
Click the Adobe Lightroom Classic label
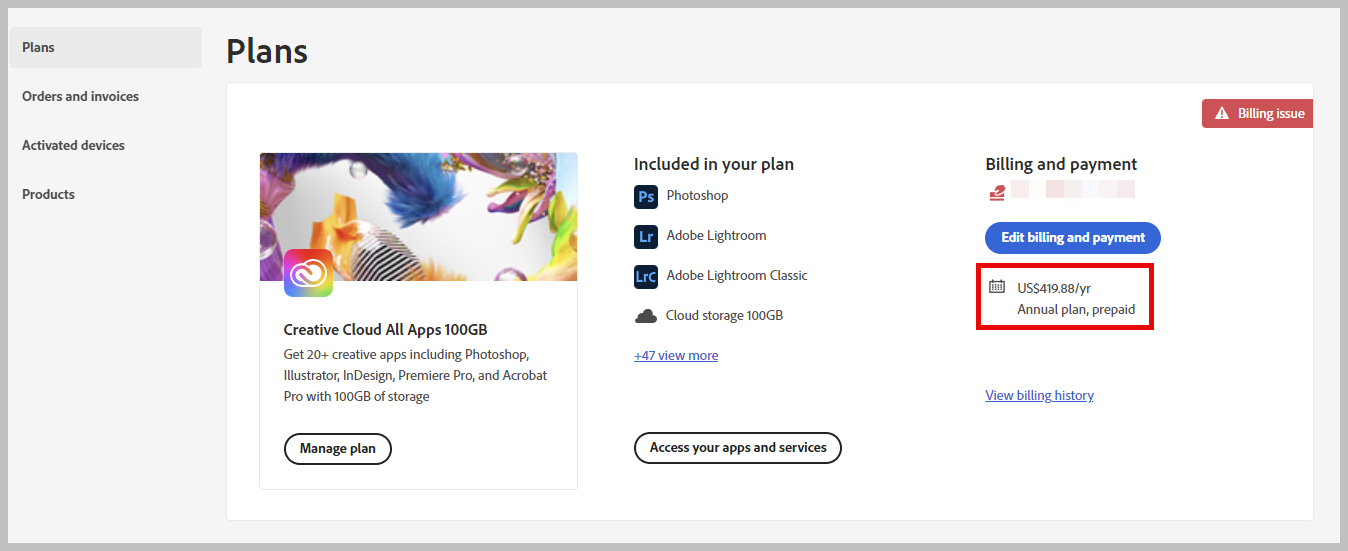(x=737, y=275)
